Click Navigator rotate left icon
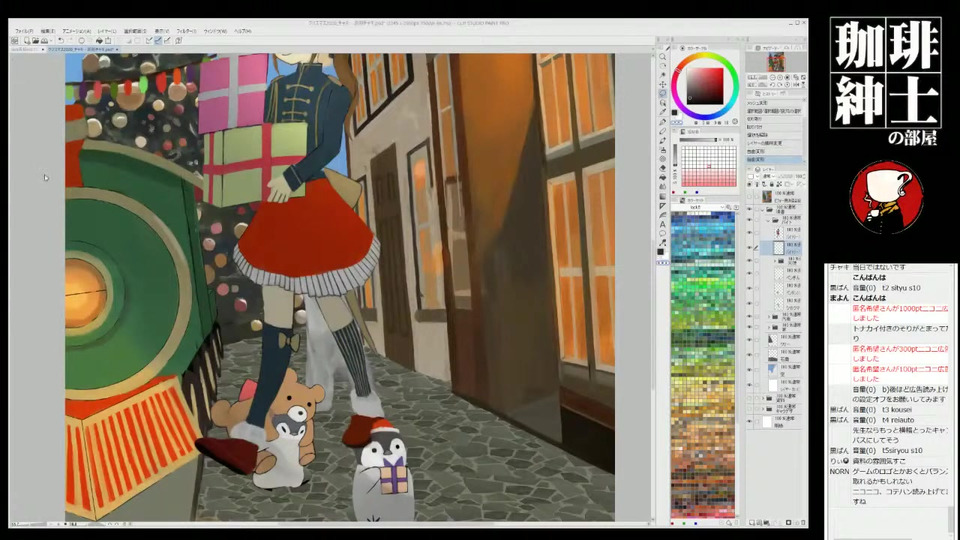Viewport: 960px width, 540px height. [773, 84]
